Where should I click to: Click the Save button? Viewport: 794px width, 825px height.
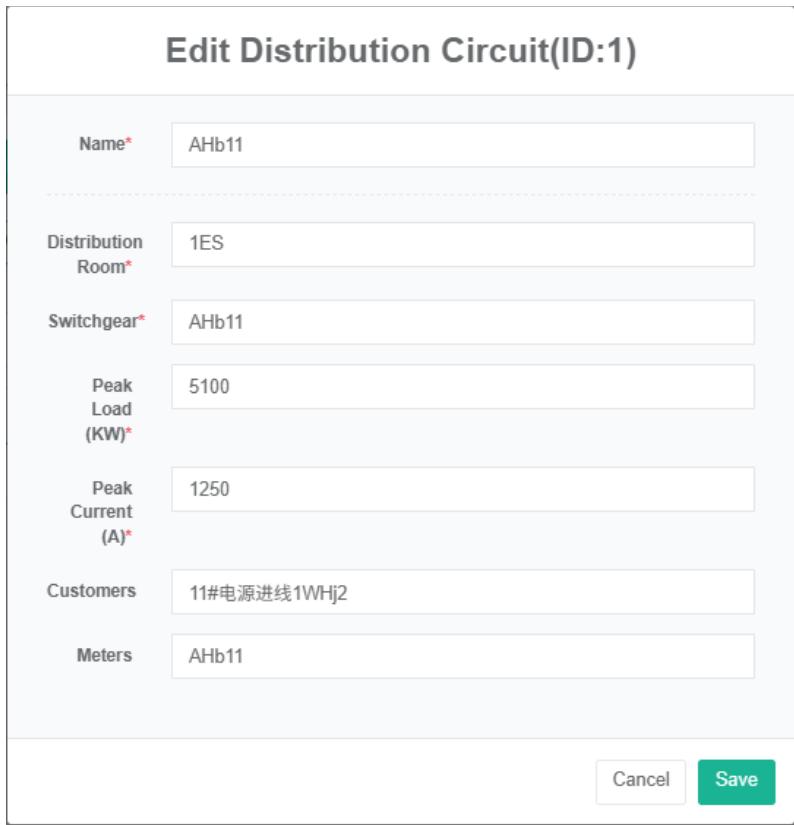(735, 781)
